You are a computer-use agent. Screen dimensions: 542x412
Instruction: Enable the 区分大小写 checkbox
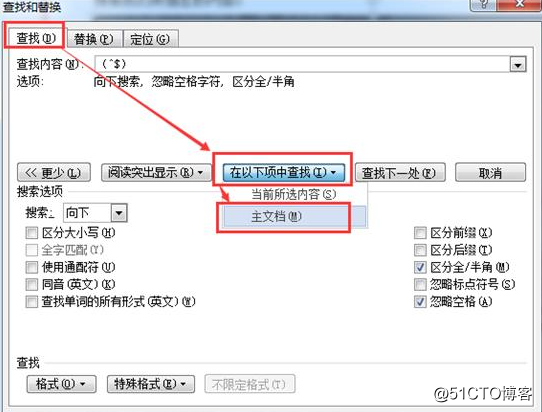click(x=32, y=233)
